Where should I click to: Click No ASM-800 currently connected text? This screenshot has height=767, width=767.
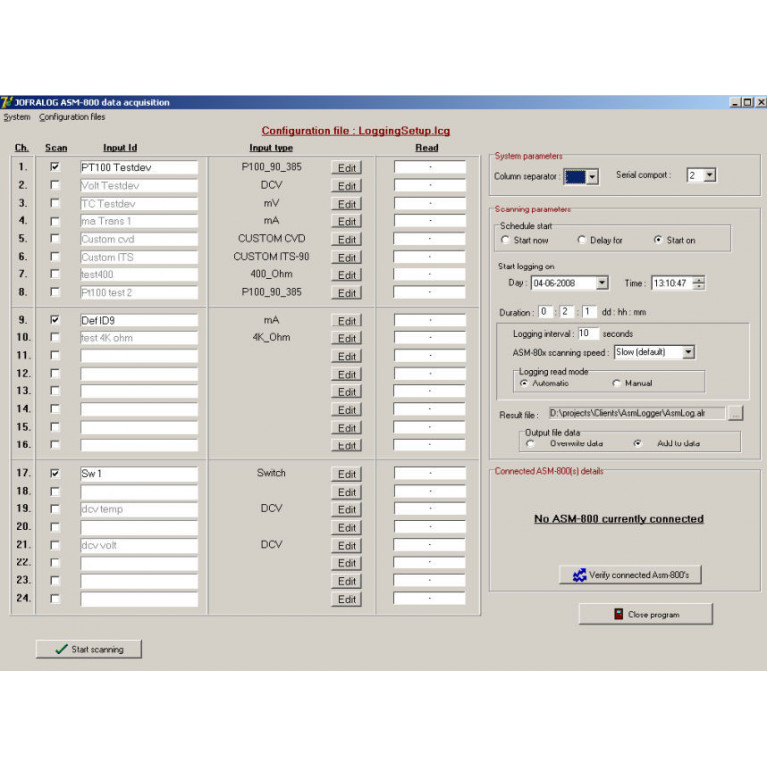[x=618, y=519]
